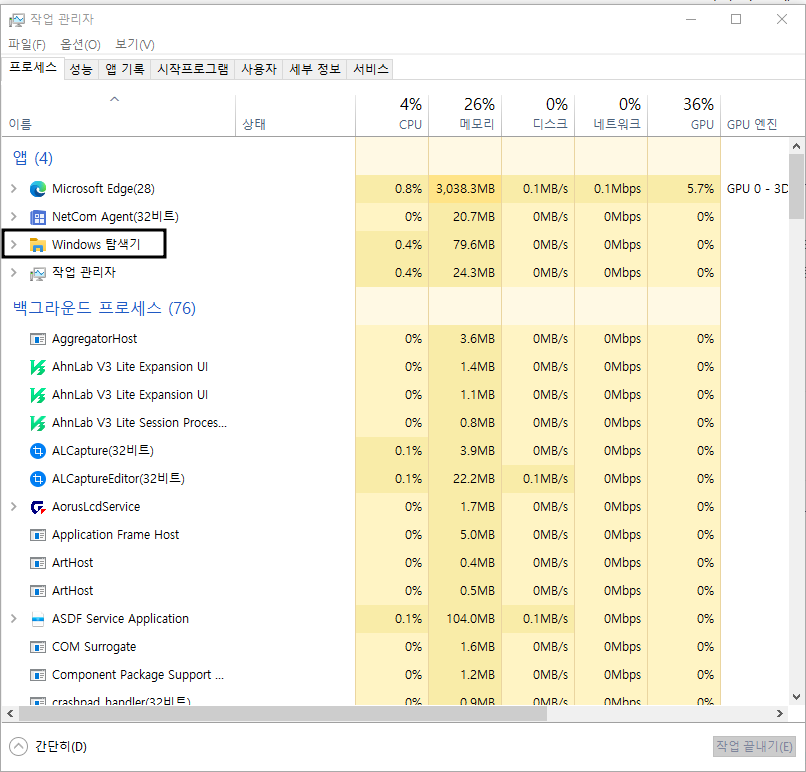The image size is (806, 772).
Task: Select the 프로세스 tab
Action: 33,68
